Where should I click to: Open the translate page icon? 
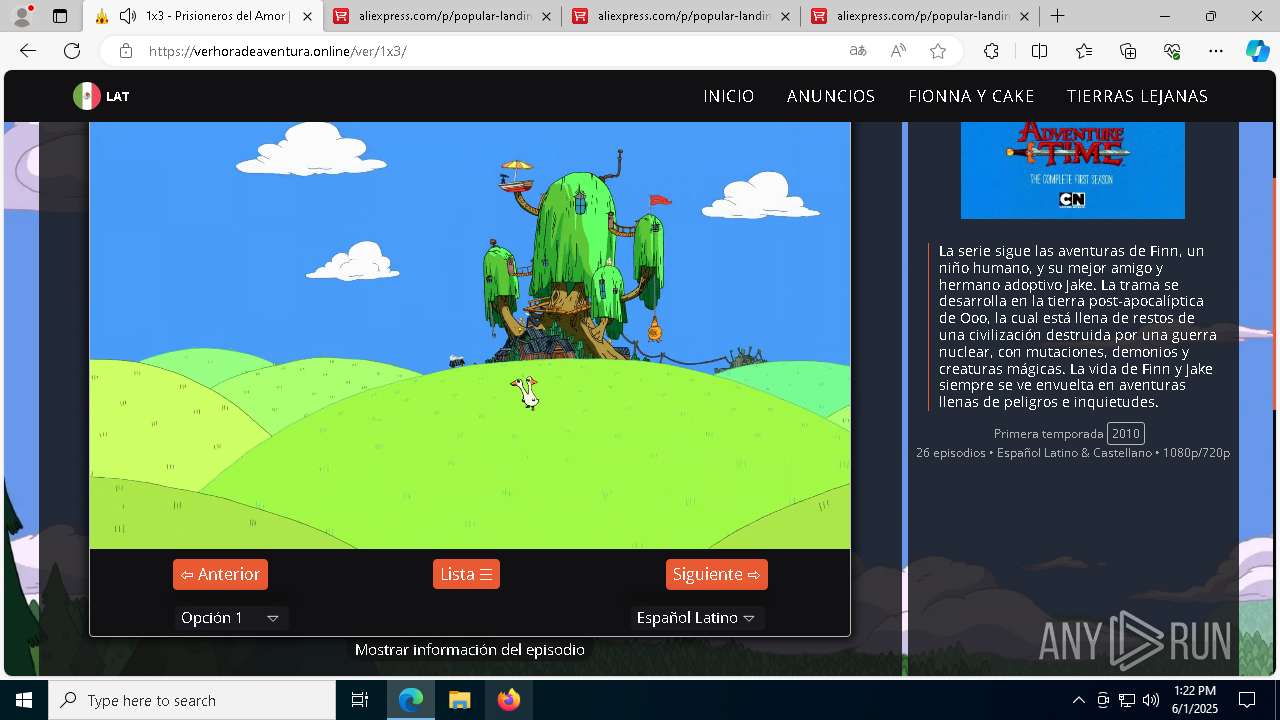[x=857, y=51]
